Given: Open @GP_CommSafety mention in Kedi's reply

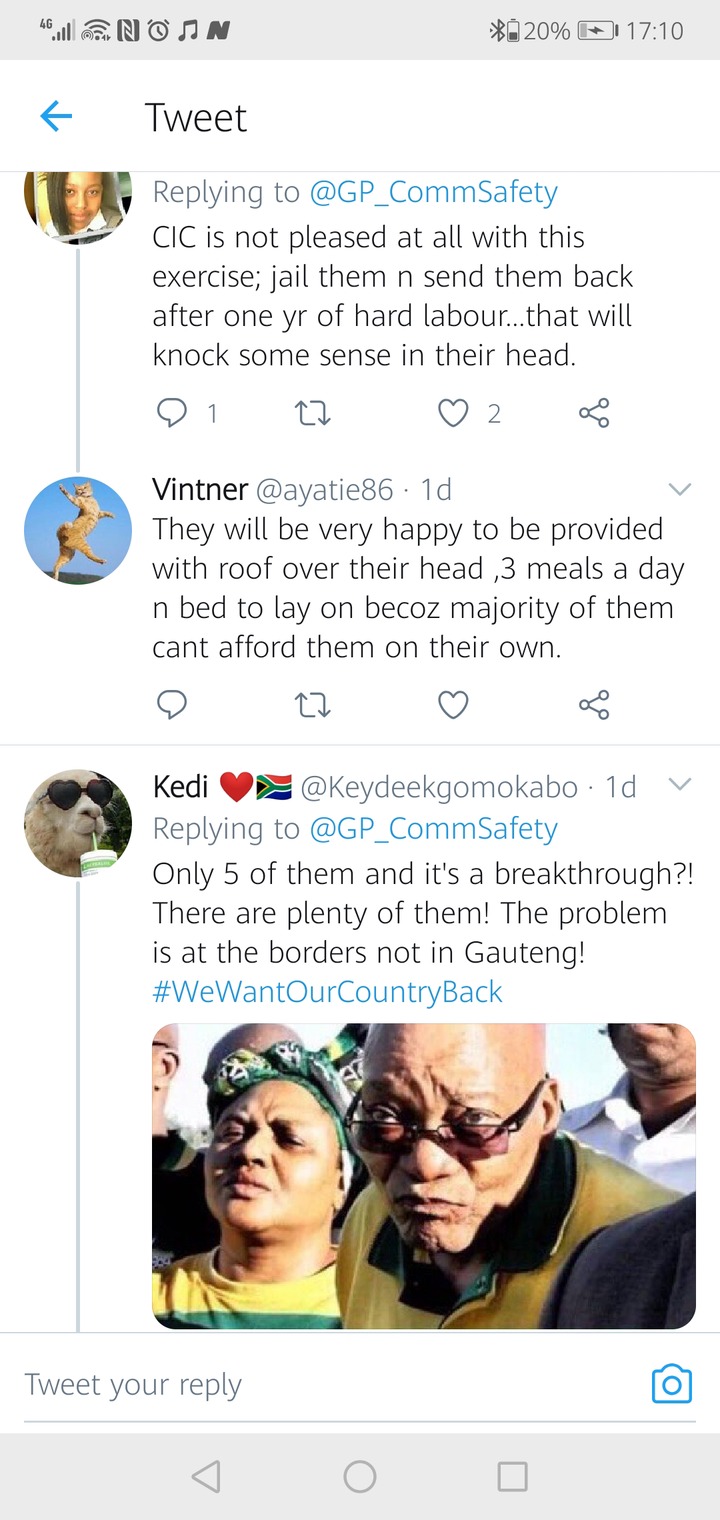Looking at the screenshot, I should click(x=434, y=828).
